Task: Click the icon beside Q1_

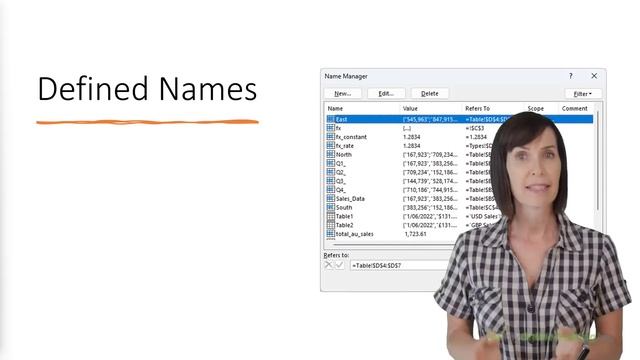Action: coord(331,163)
